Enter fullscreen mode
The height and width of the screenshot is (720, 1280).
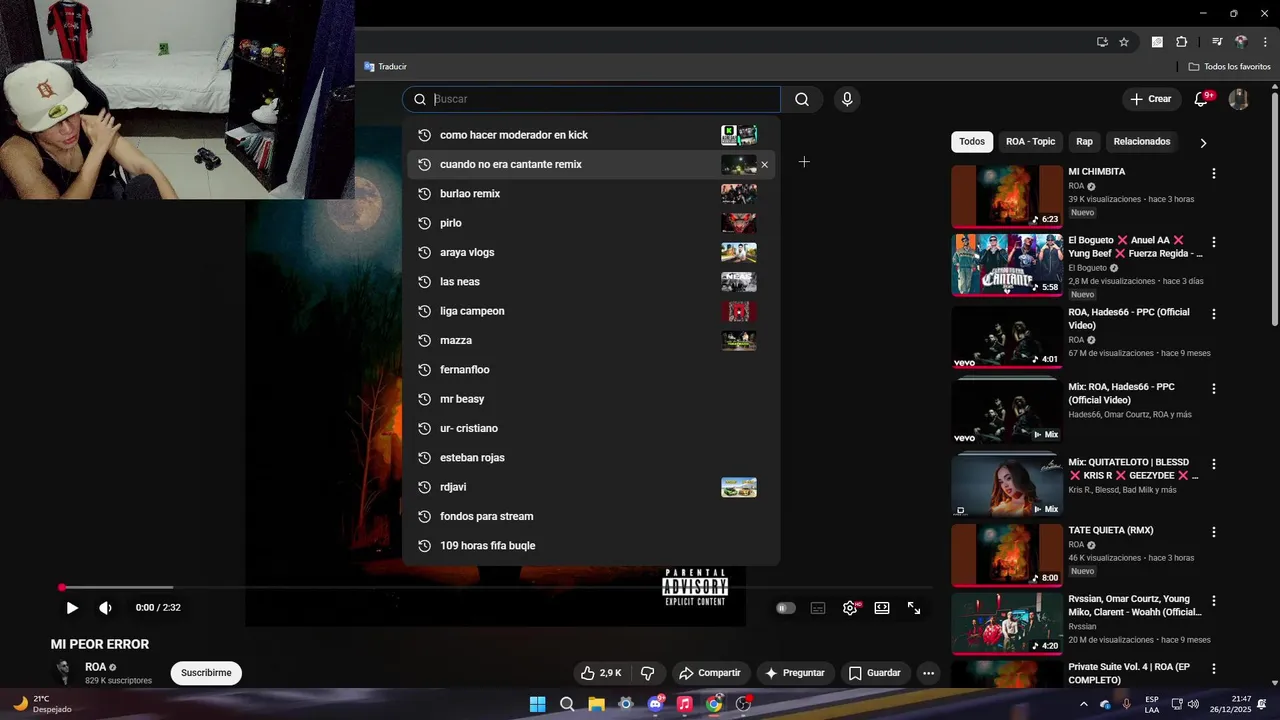[914, 608]
